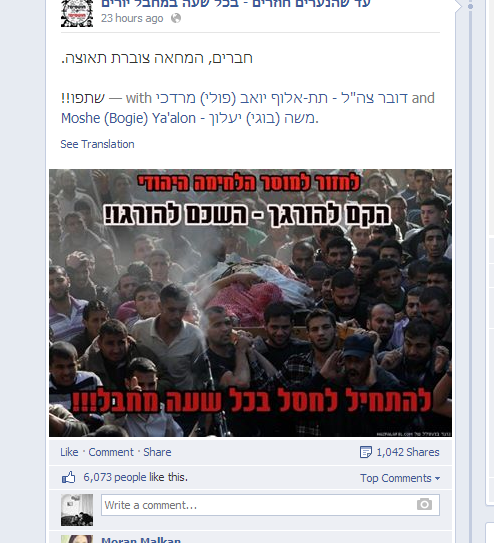
Task: Click See Translation link
Action: [x=97, y=144]
